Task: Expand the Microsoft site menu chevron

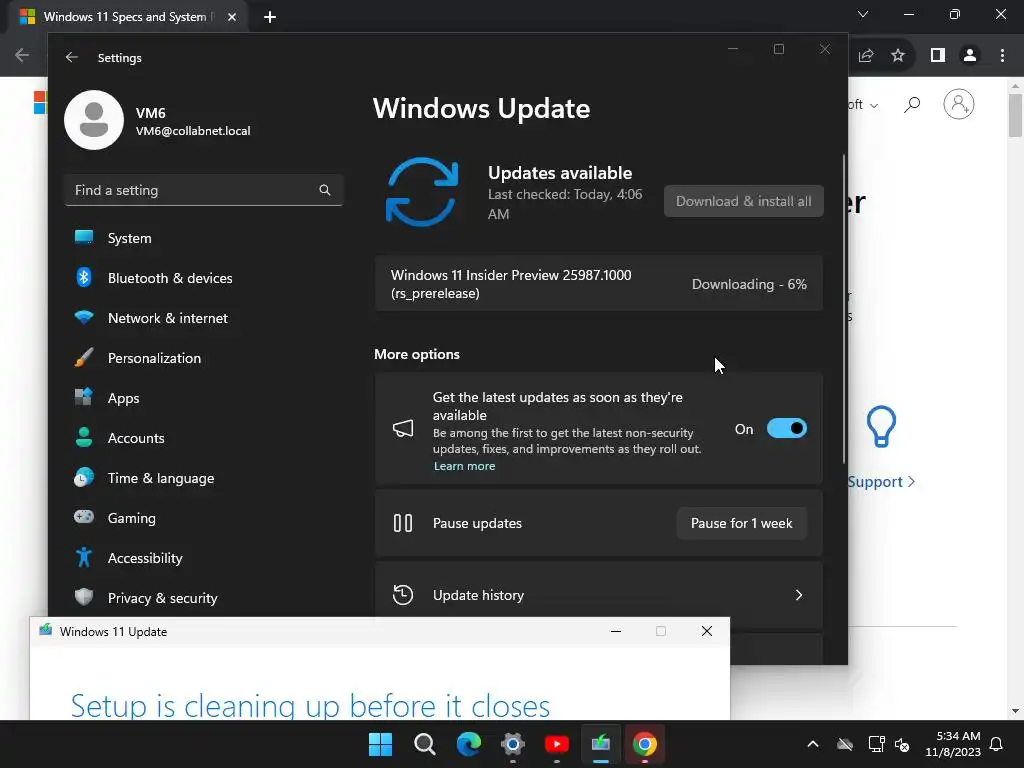Action: click(874, 105)
